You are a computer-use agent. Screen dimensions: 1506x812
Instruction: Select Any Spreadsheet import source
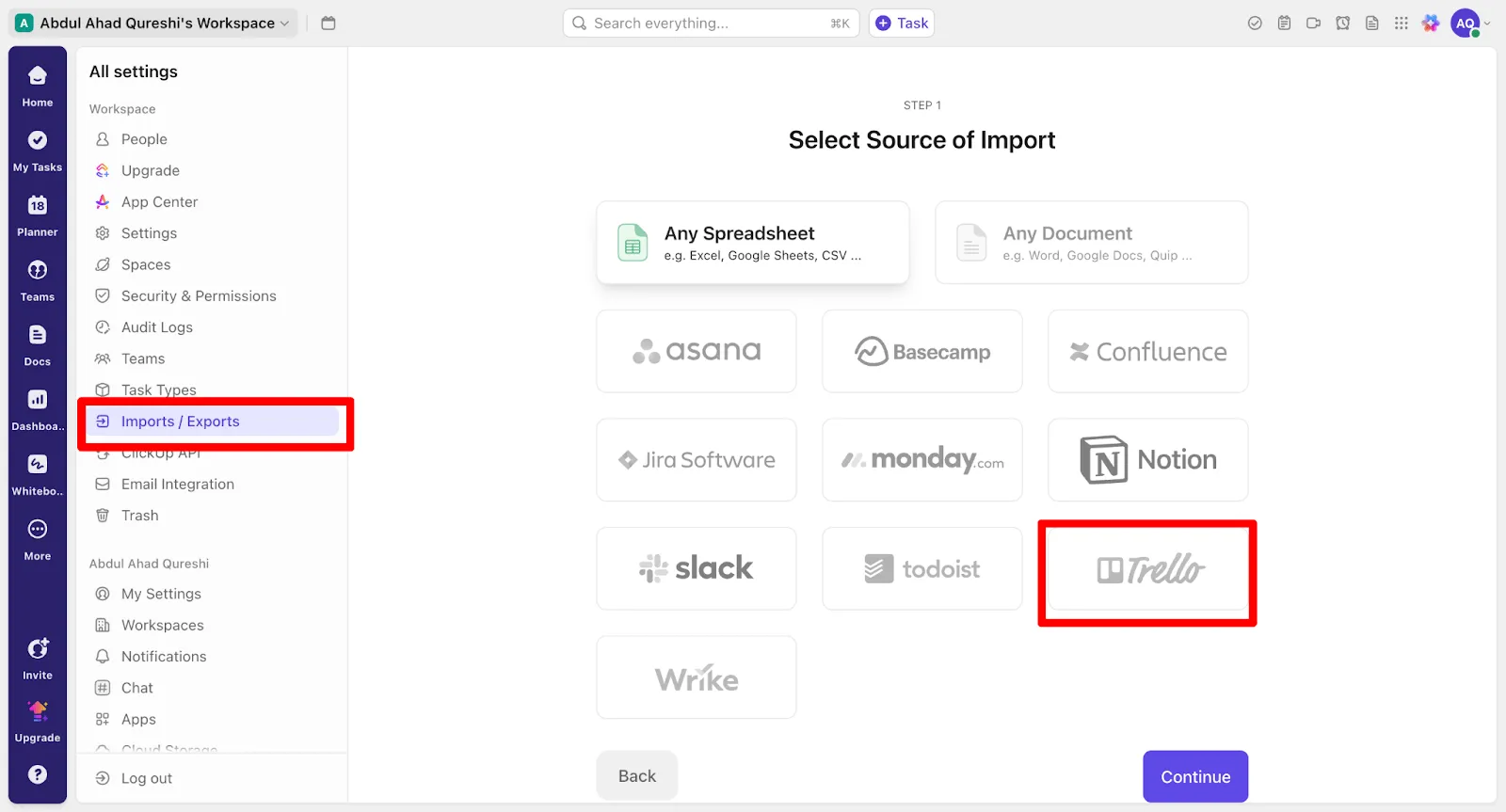point(753,242)
